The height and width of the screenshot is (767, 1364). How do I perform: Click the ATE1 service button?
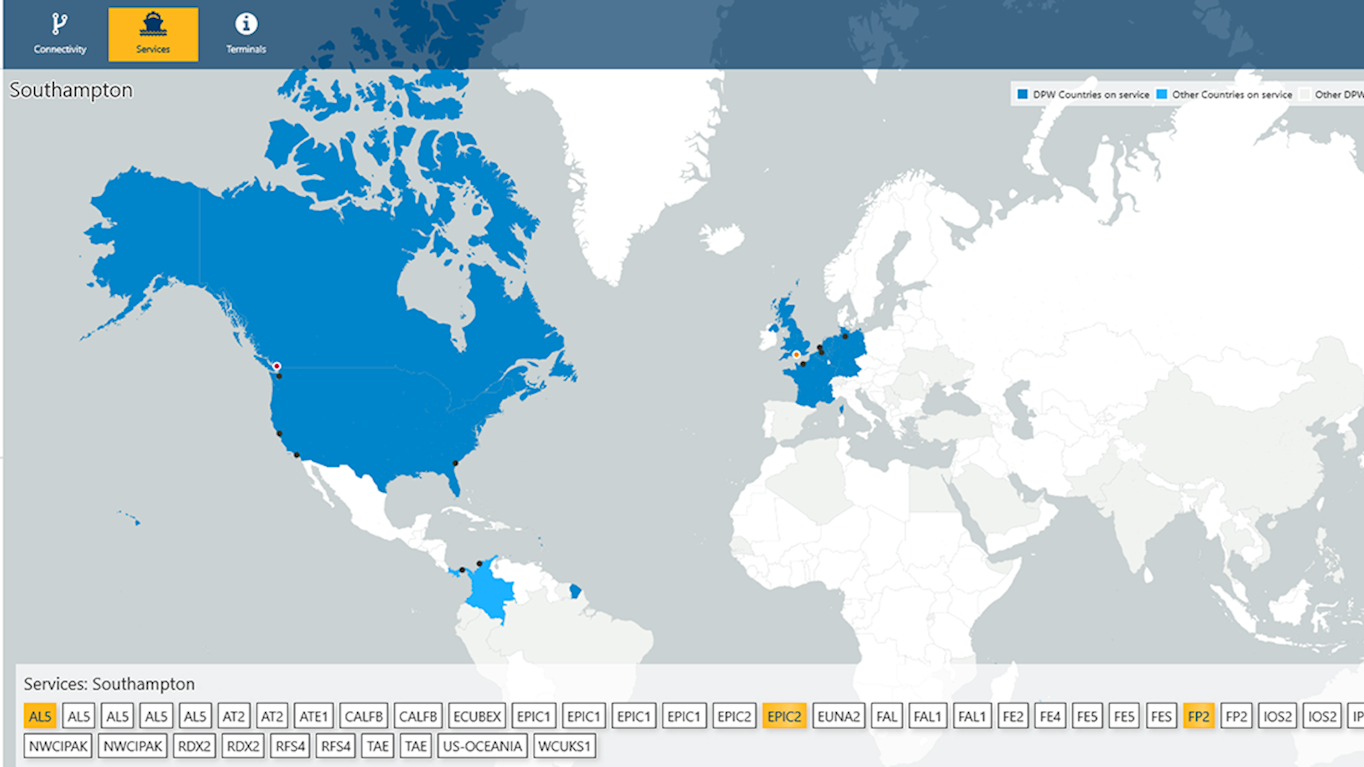coord(314,716)
